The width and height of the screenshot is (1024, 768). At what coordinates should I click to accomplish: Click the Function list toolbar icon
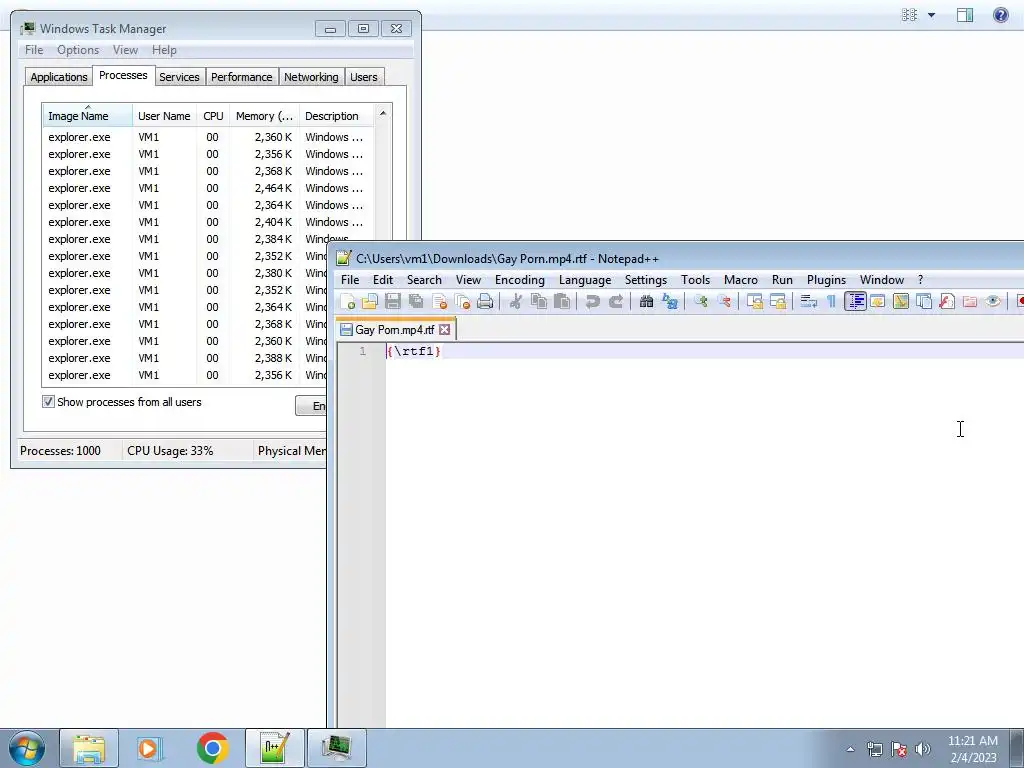click(947, 301)
